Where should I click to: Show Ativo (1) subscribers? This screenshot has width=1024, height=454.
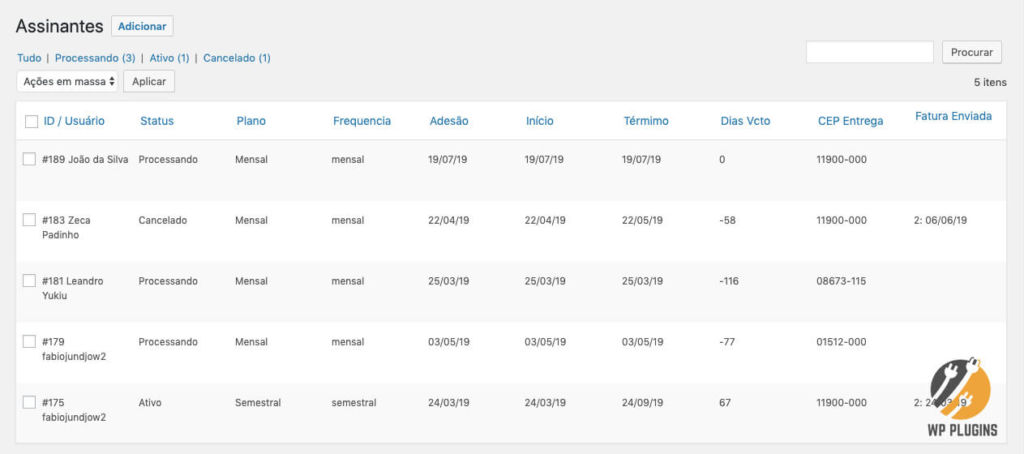click(x=169, y=58)
